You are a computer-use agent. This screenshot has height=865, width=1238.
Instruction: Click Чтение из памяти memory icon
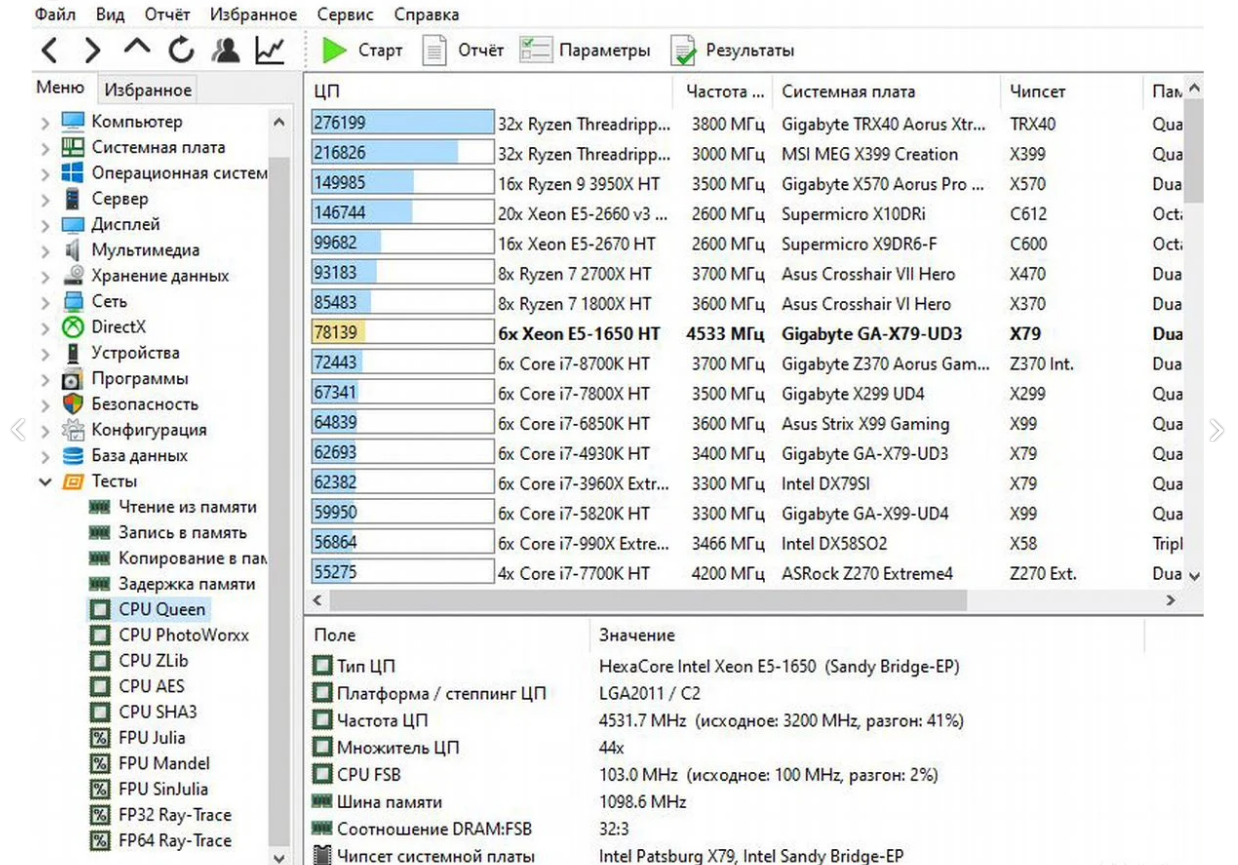99,507
